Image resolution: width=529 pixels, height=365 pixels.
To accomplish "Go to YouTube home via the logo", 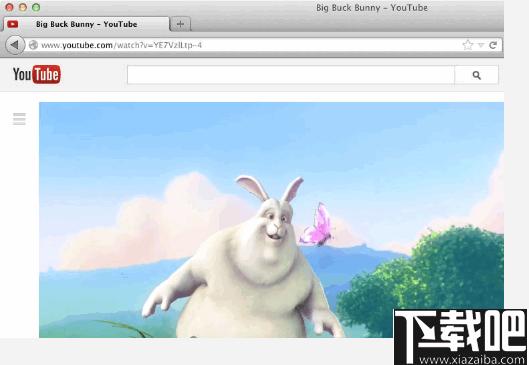I will (x=37, y=74).
